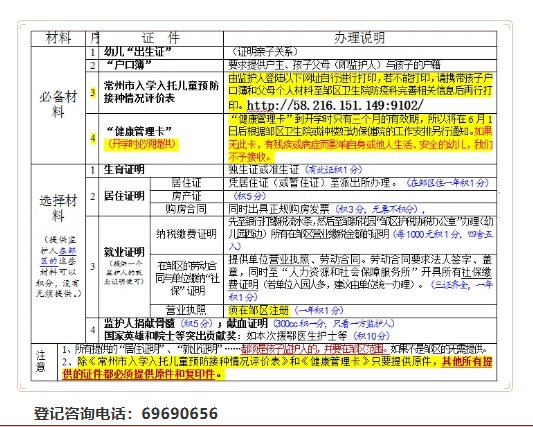Image resolution: width=533 pixels, height=427 pixels.
Task: Open the http://58.216.151.149:9102/ link
Action: pyautogui.click(x=335, y=105)
